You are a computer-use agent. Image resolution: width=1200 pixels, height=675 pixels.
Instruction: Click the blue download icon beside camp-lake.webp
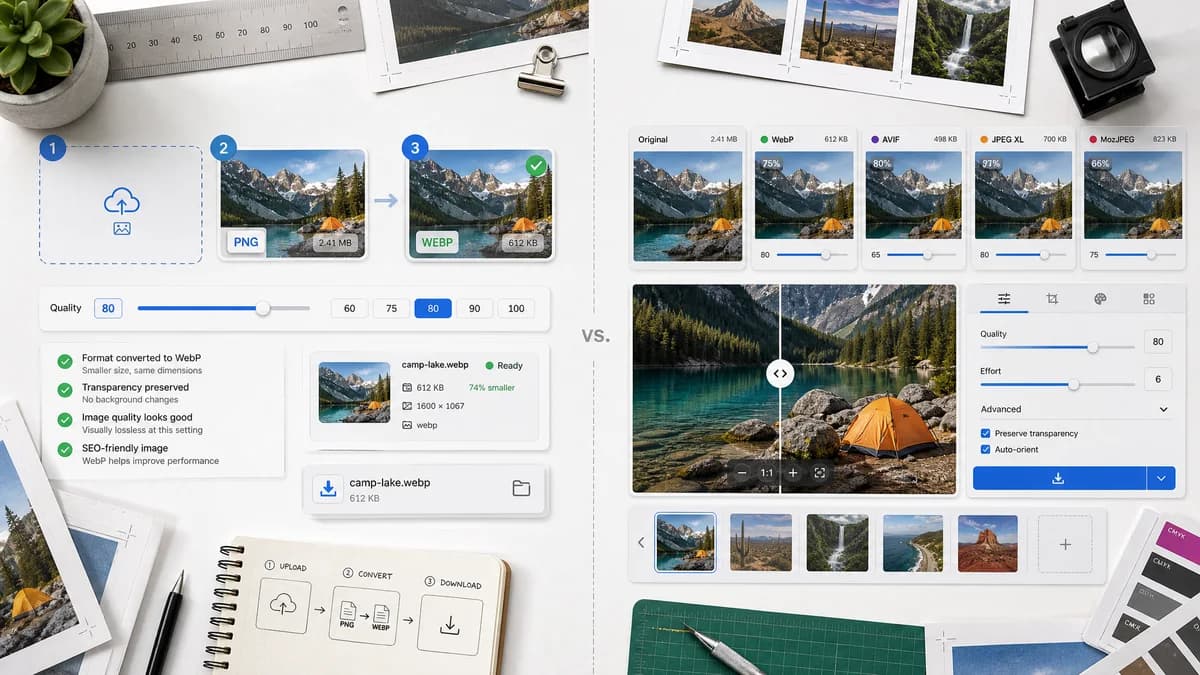point(326,489)
